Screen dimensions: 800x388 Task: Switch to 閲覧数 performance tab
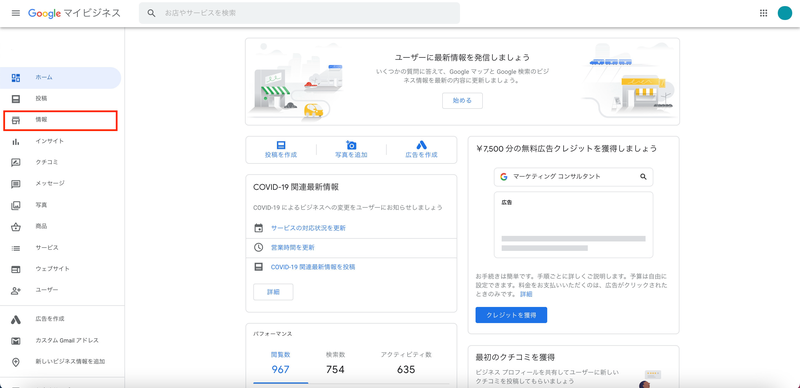281,363
